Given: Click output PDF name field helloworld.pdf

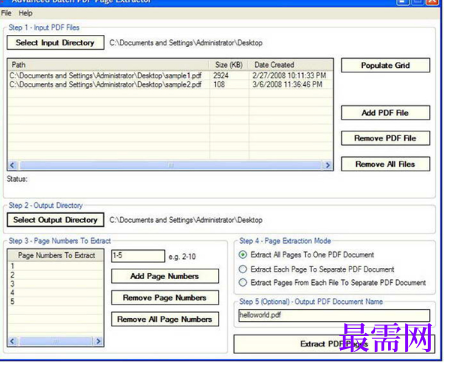Looking at the screenshot, I should point(334,315).
